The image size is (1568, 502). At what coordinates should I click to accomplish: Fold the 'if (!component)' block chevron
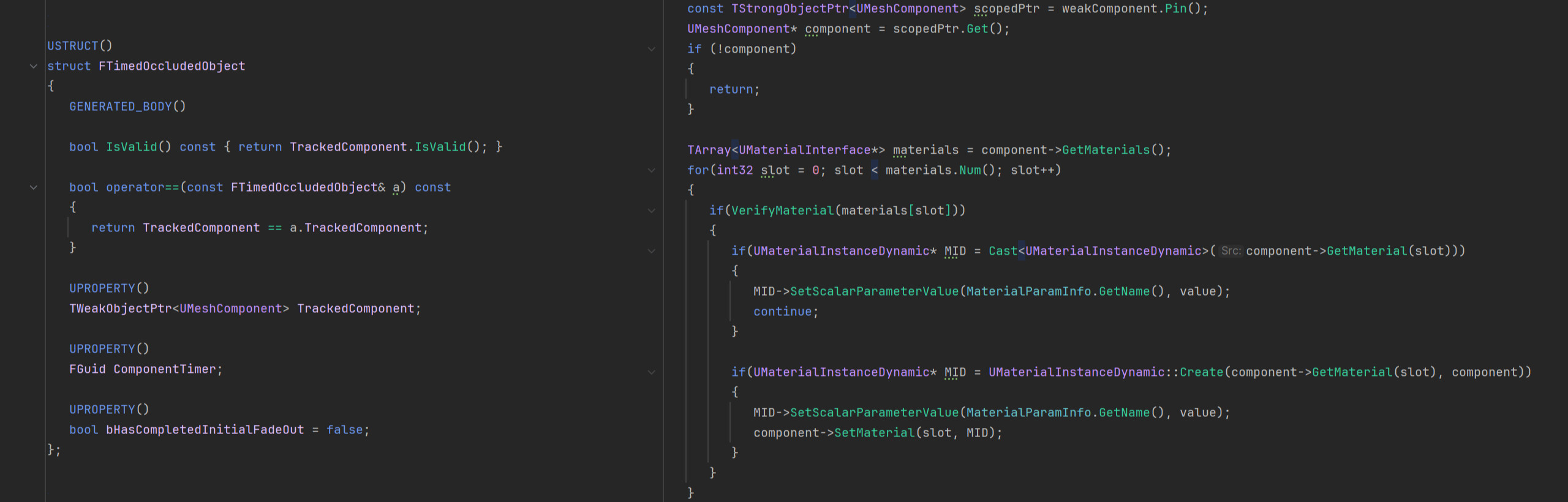[651, 49]
